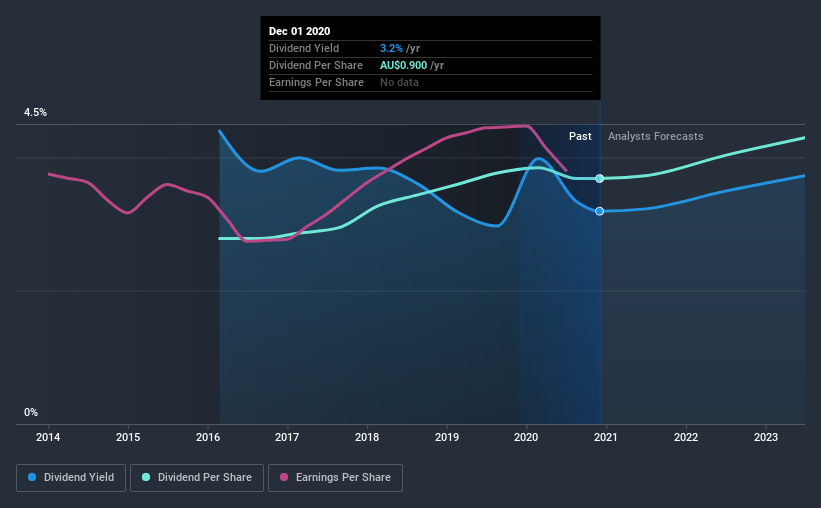The width and height of the screenshot is (821, 508).
Task: Click the teal dot in Dividend Per Share legend
Action: point(146,477)
